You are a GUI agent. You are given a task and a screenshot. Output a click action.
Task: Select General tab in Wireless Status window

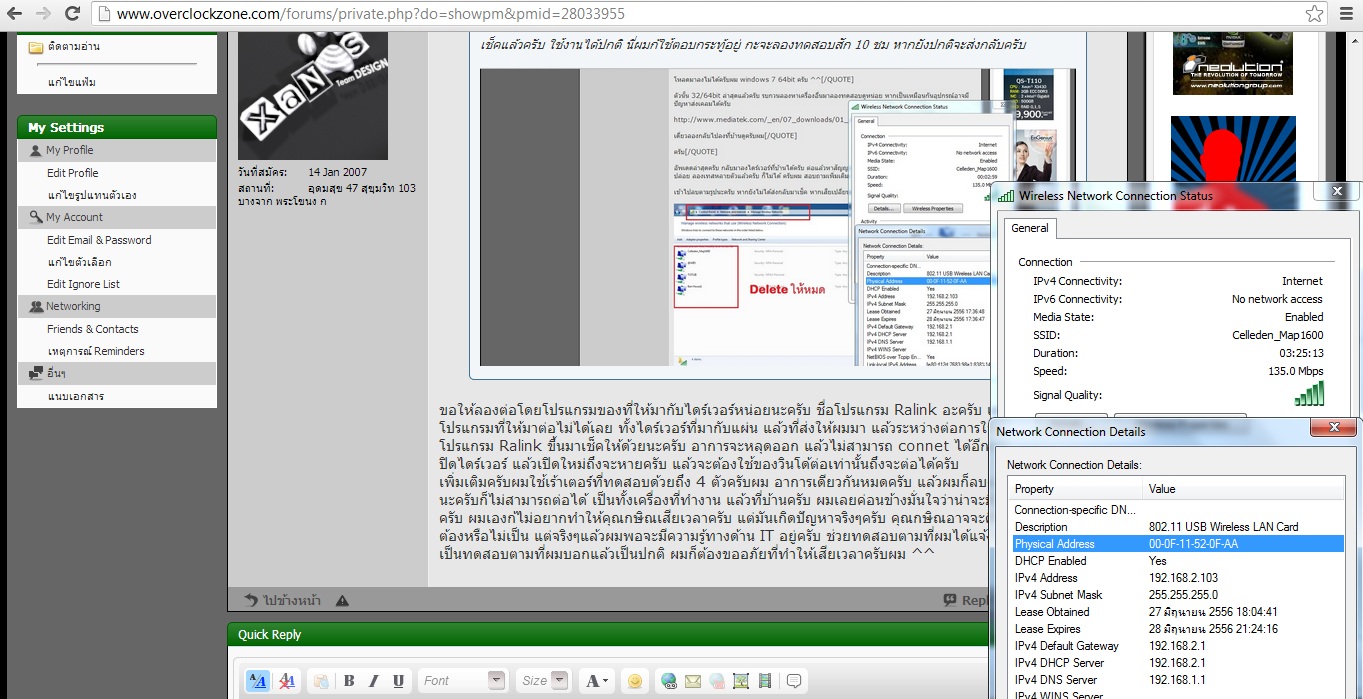point(1029,228)
